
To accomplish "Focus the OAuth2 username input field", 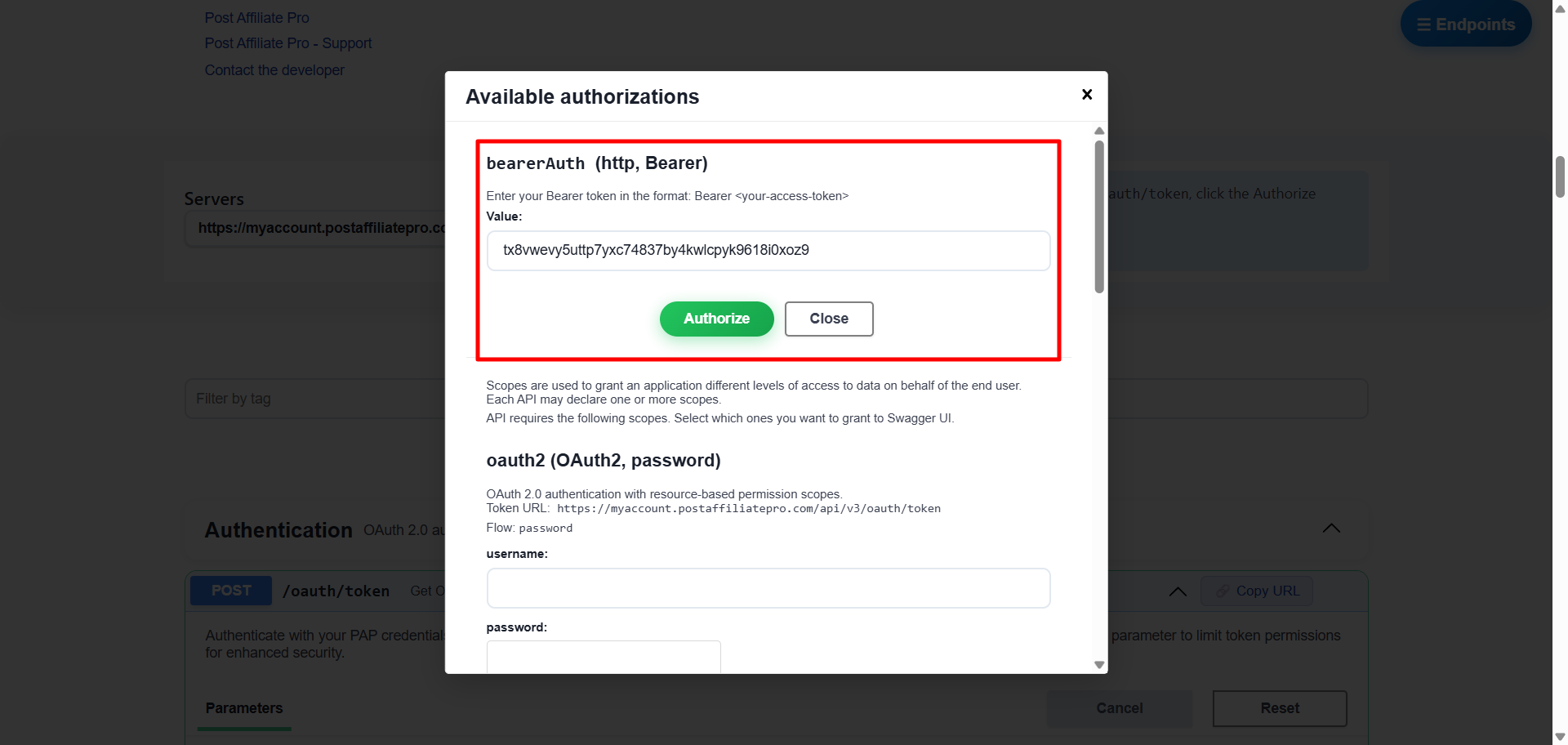I will coord(768,588).
